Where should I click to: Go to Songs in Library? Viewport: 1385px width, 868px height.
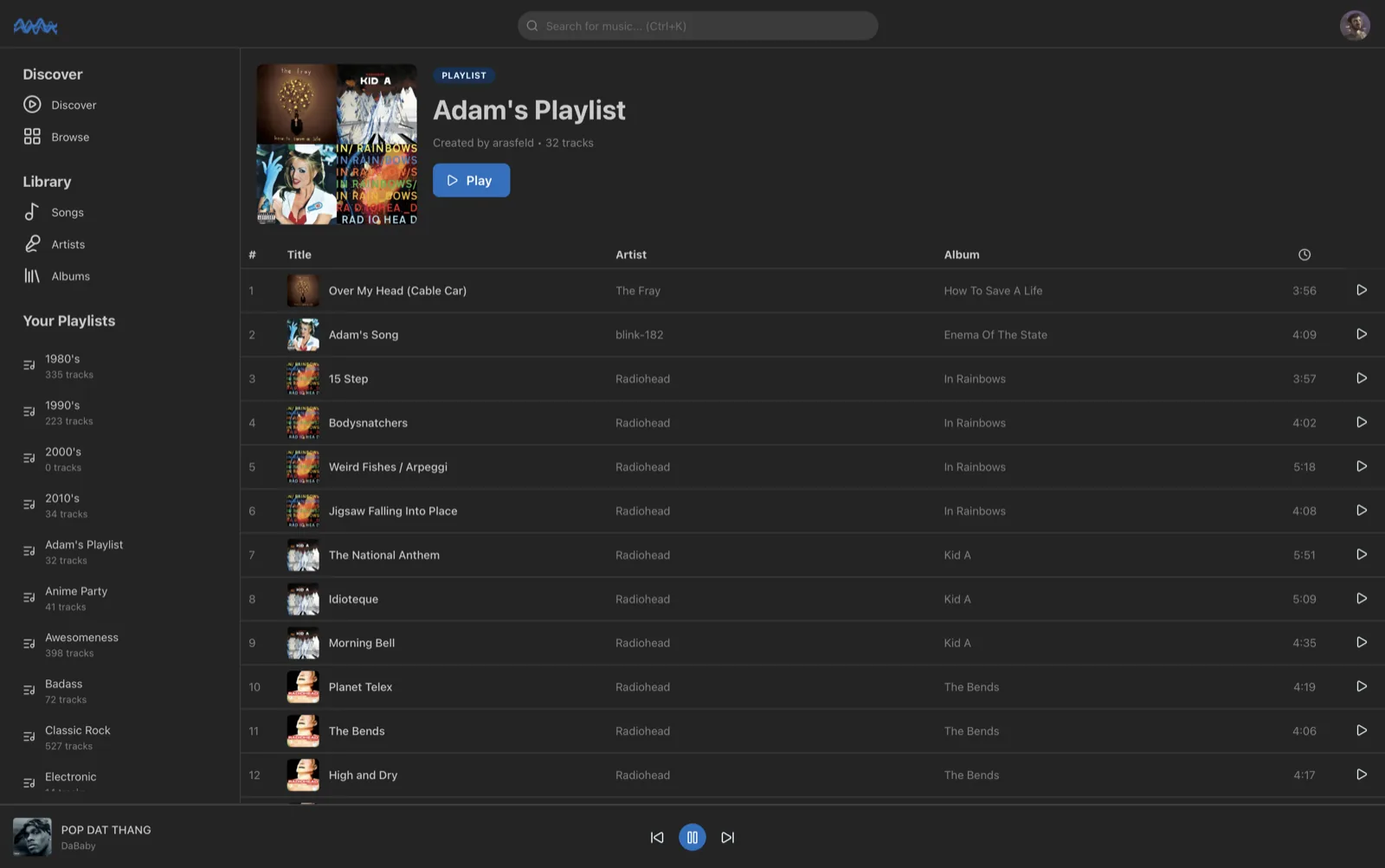54,212
